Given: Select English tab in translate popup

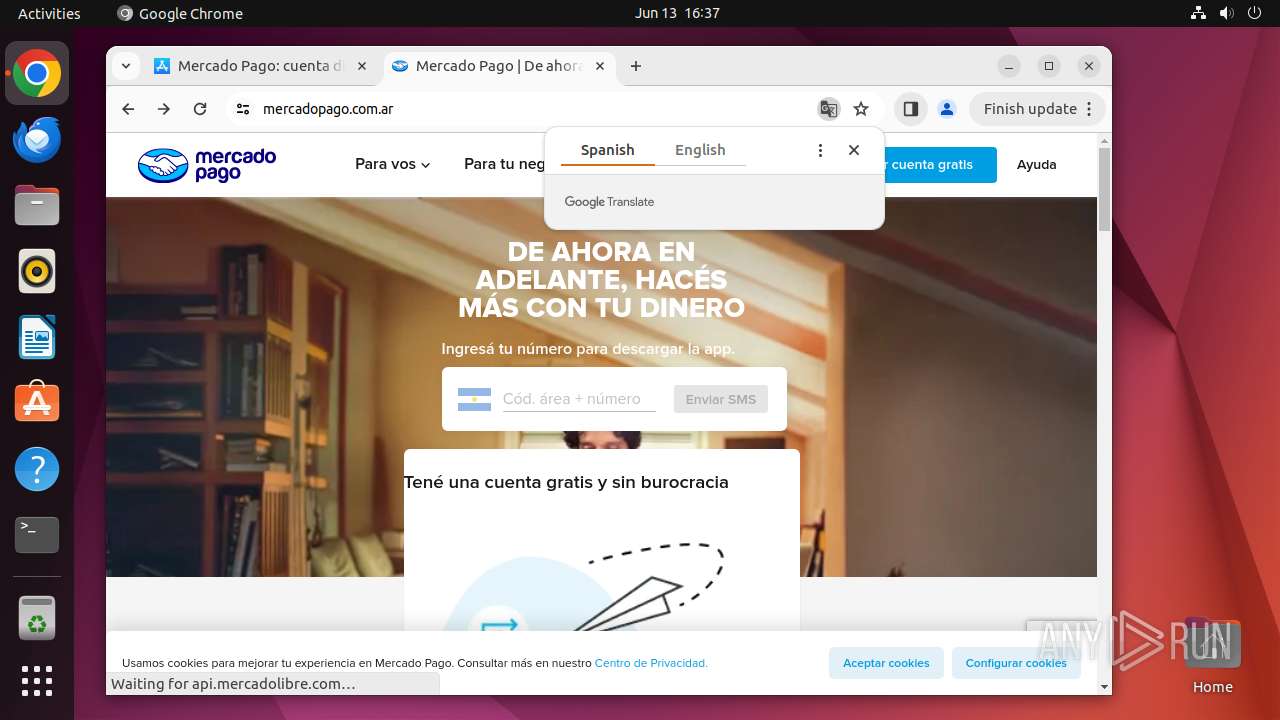Looking at the screenshot, I should click(x=700, y=150).
